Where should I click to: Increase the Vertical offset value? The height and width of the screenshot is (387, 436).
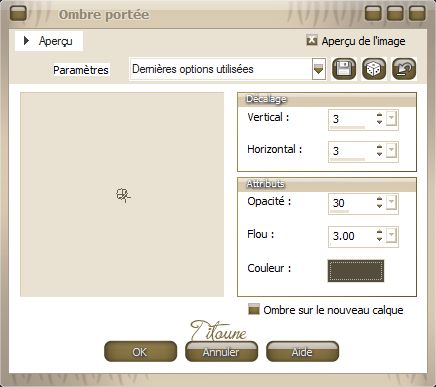click(x=379, y=115)
